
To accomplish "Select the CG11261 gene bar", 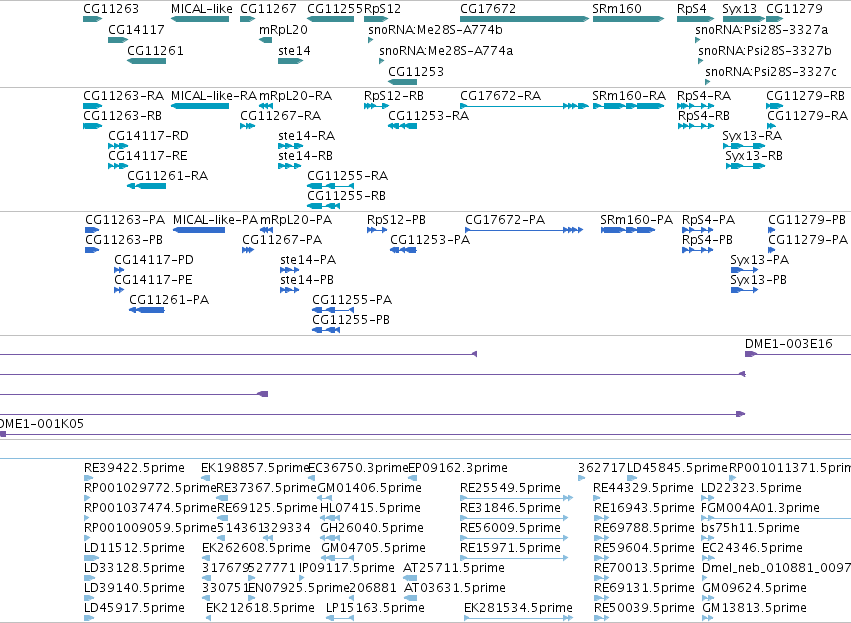I will click(147, 61).
